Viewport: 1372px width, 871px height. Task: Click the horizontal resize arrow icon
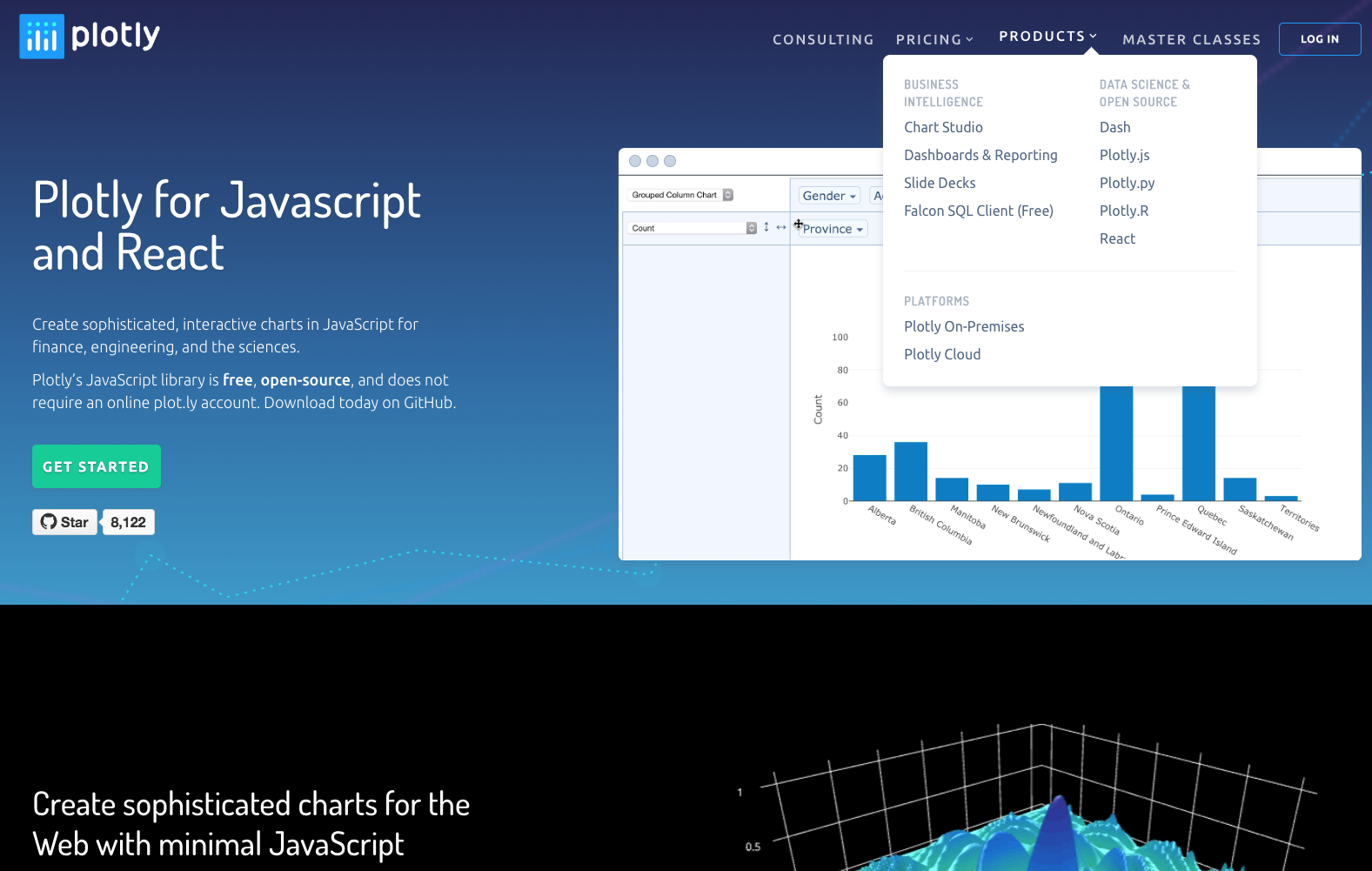tap(781, 227)
